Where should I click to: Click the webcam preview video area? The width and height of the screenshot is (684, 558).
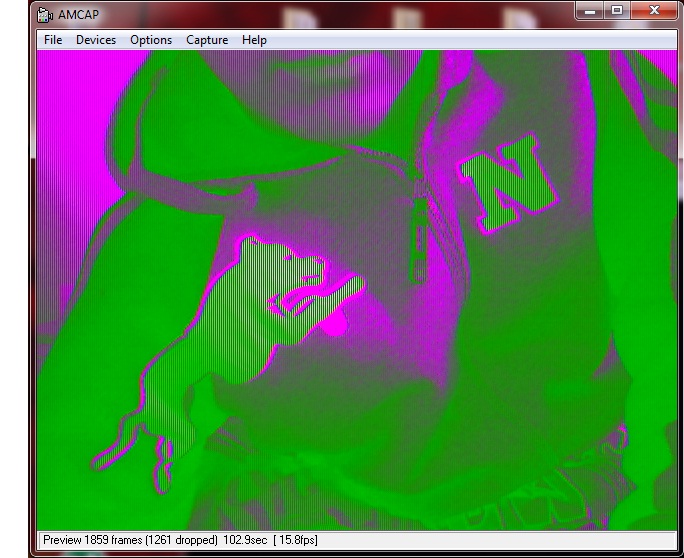[357, 290]
